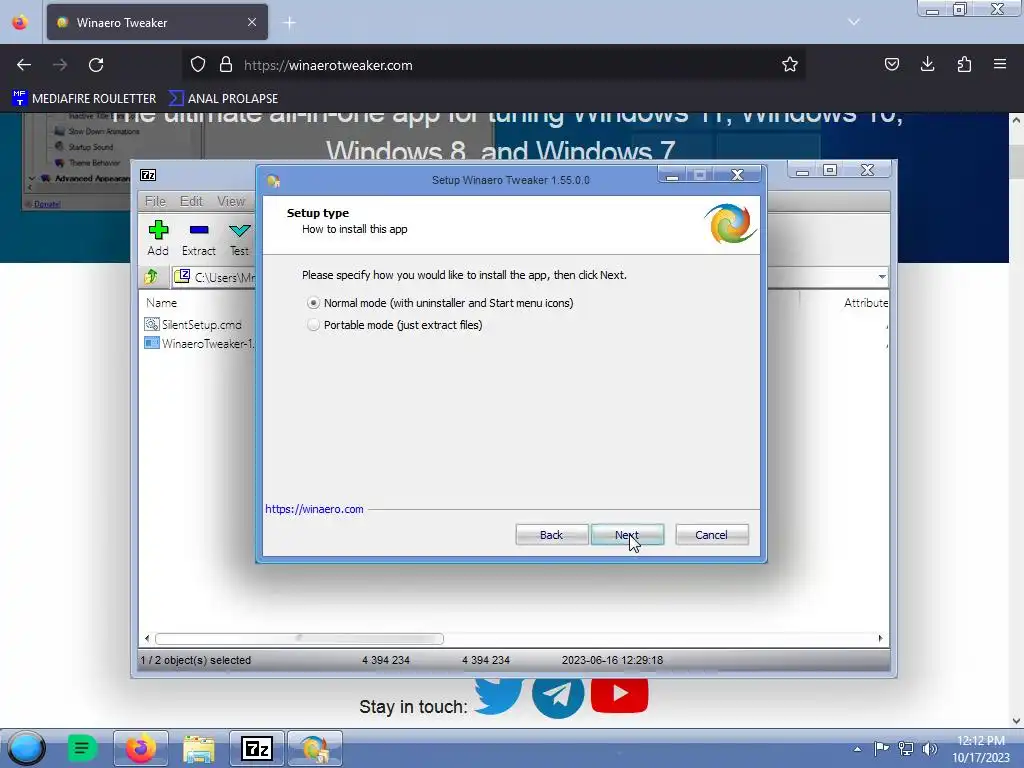The height and width of the screenshot is (768, 1024).
Task: Open the network tray icon
Action: coord(905,749)
